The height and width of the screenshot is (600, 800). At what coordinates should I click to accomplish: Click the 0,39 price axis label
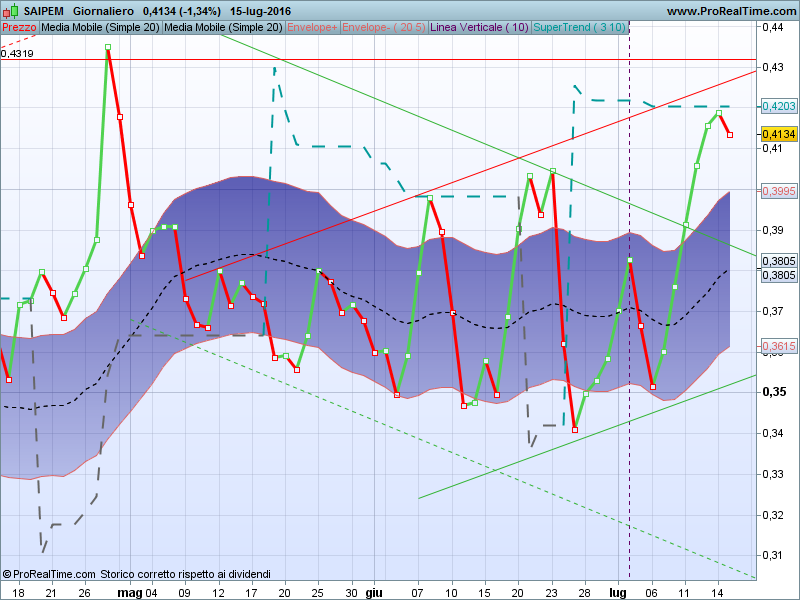(x=772, y=230)
